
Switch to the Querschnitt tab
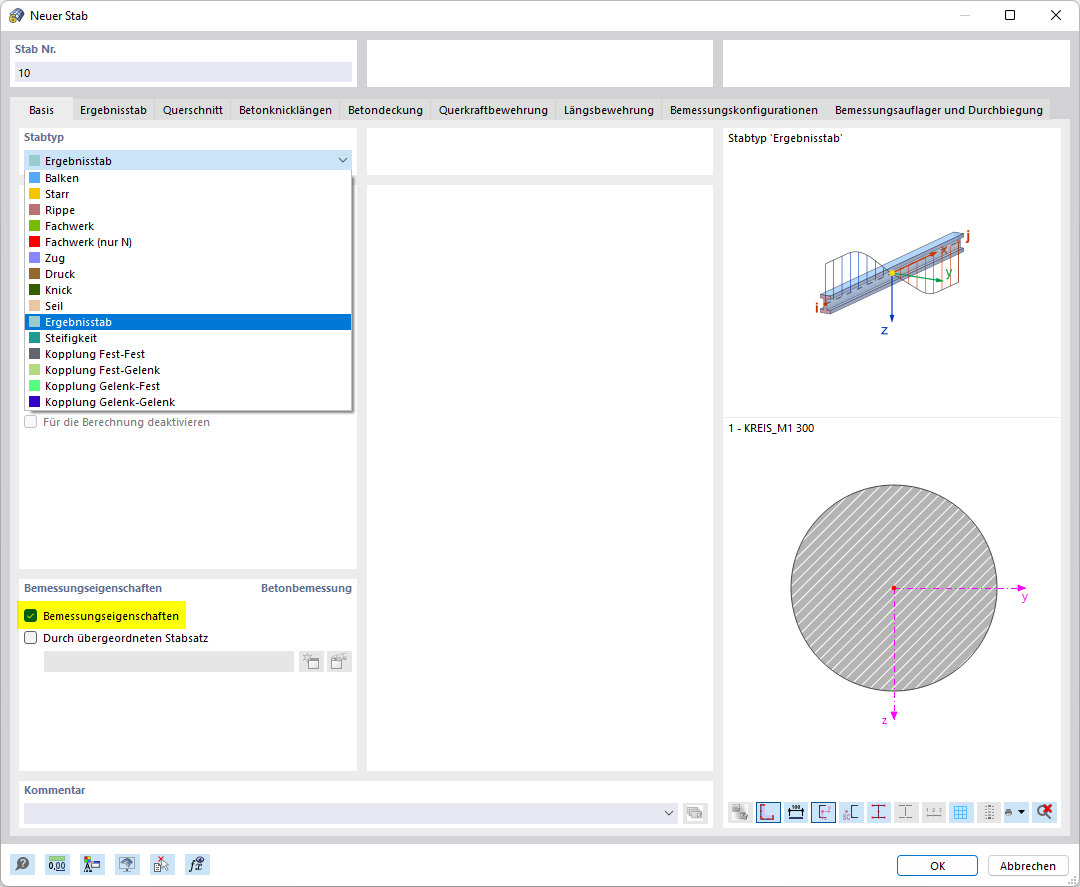coord(193,110)
